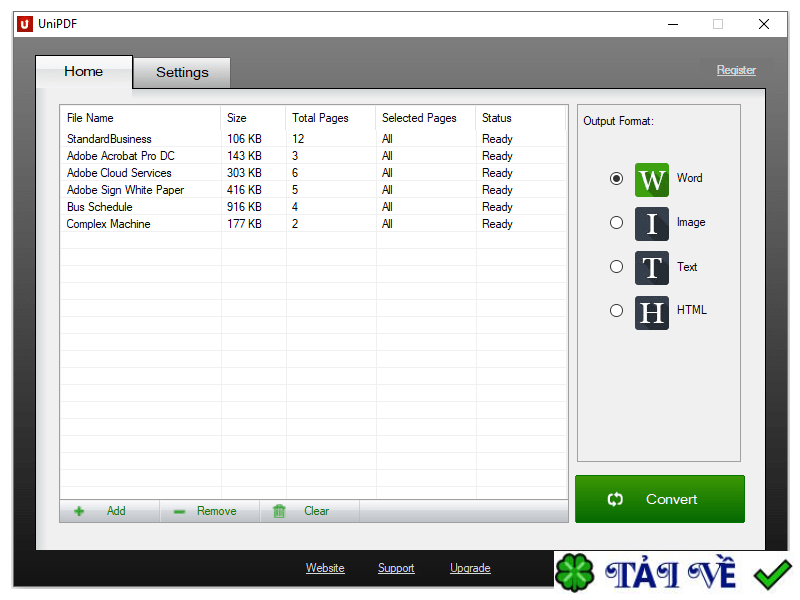Click the Clear button label text

tap(317, 511)
